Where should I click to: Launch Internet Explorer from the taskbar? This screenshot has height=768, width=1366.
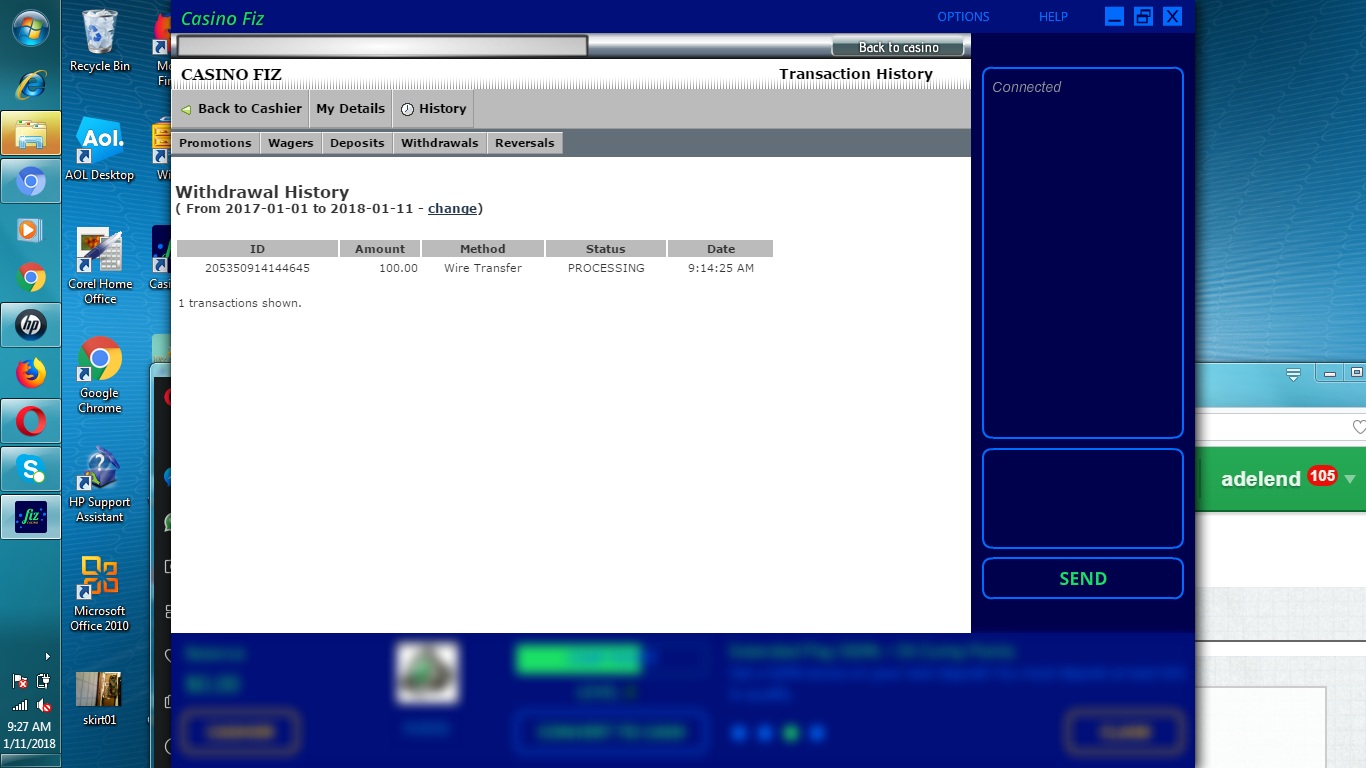[30, 85]
